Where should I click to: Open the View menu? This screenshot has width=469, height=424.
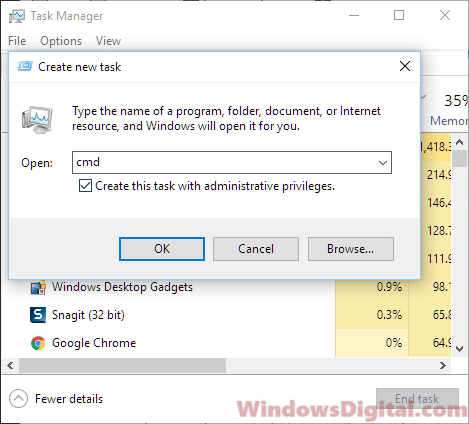click(108, 41)
